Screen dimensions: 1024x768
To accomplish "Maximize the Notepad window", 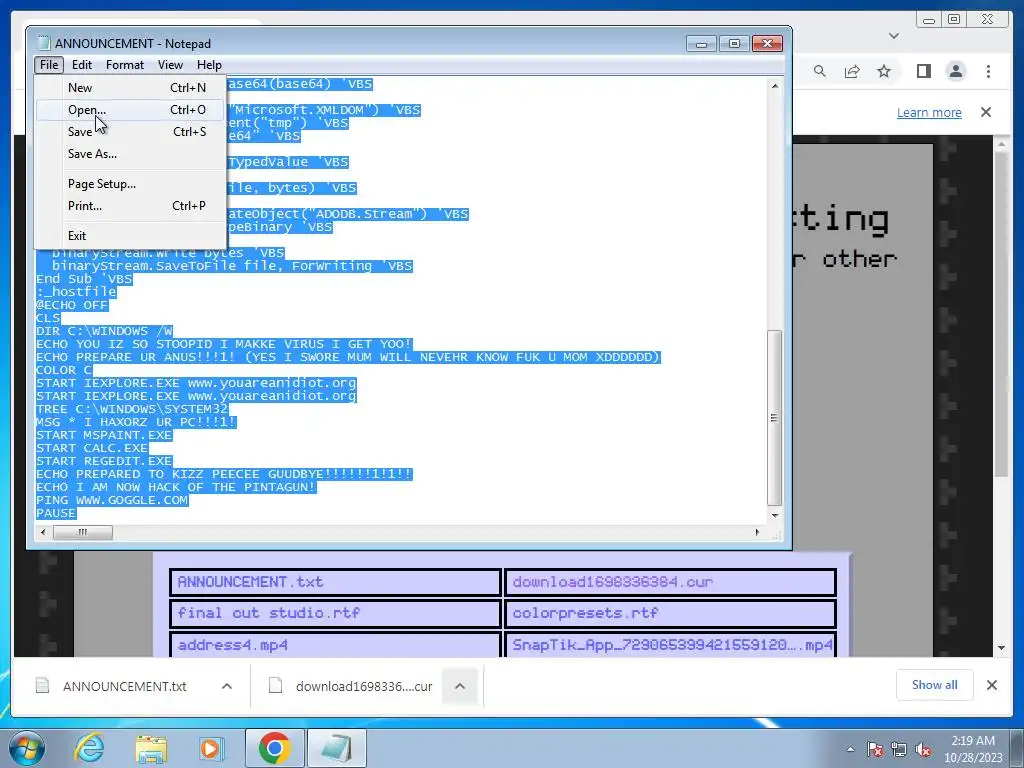I will coord(734,43).
